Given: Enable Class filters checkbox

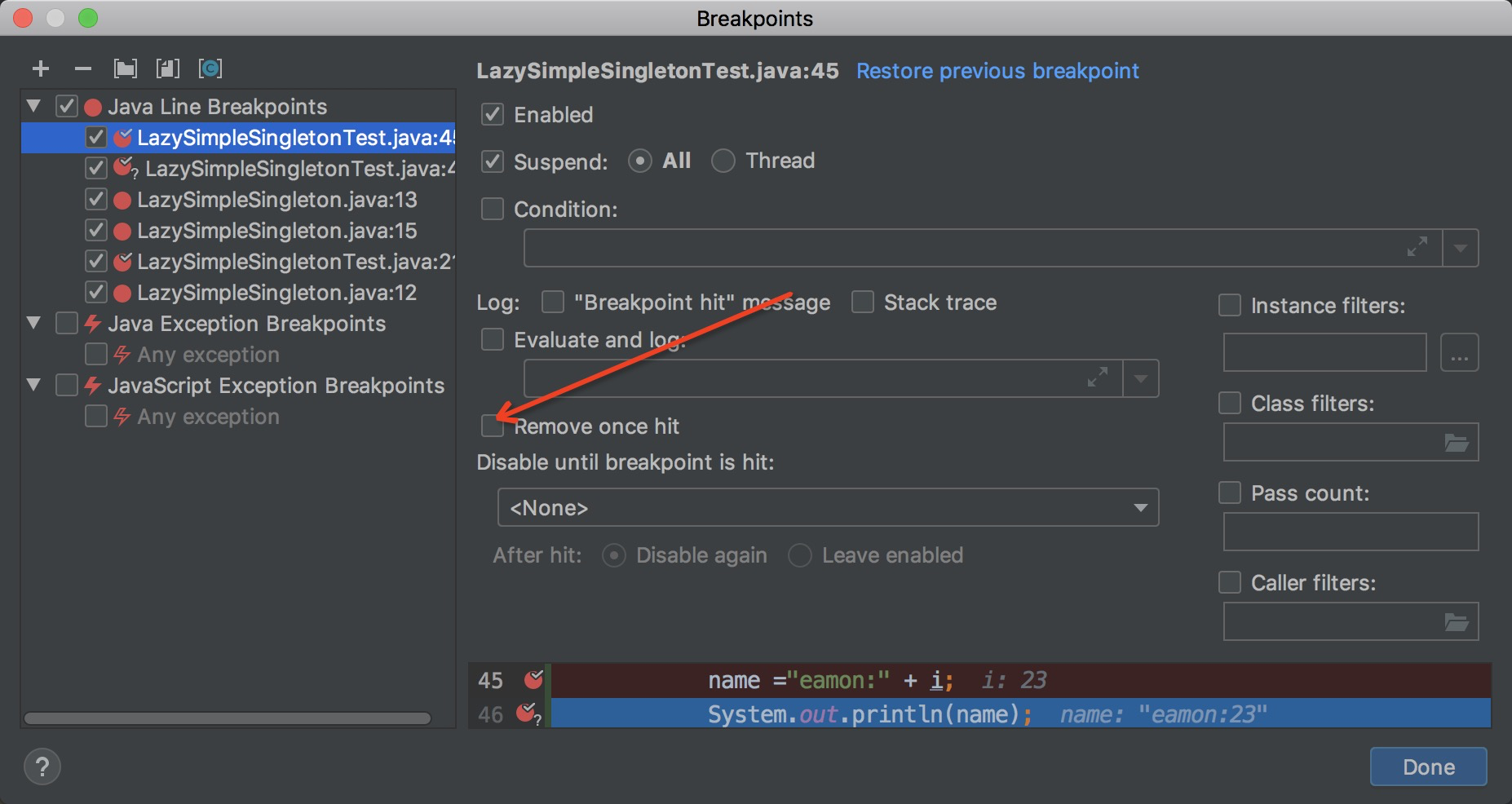Looking at the screenshot, I should [x=1230, y=404].
